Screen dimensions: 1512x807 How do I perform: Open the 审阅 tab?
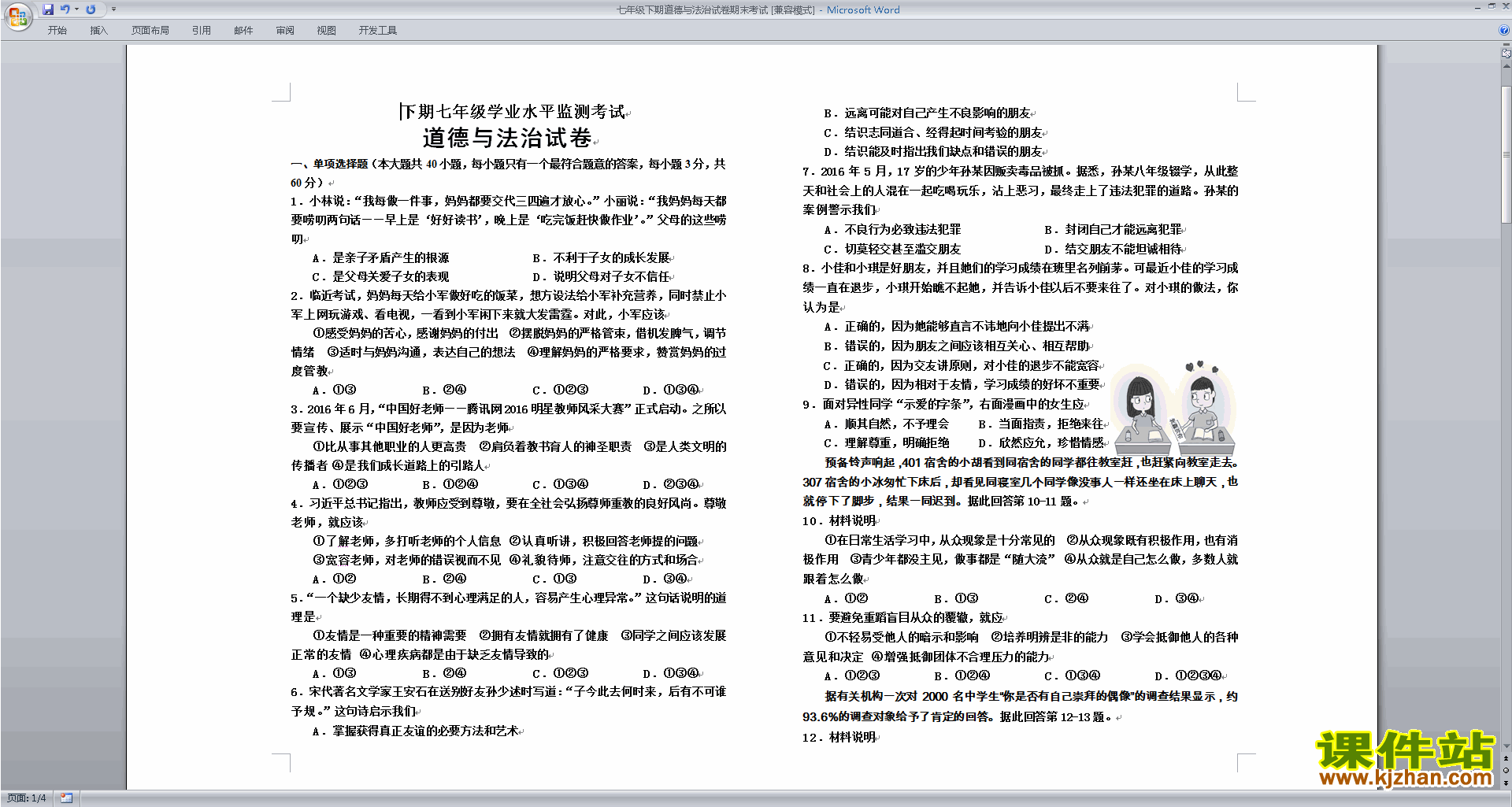click(x=285, y=31)
